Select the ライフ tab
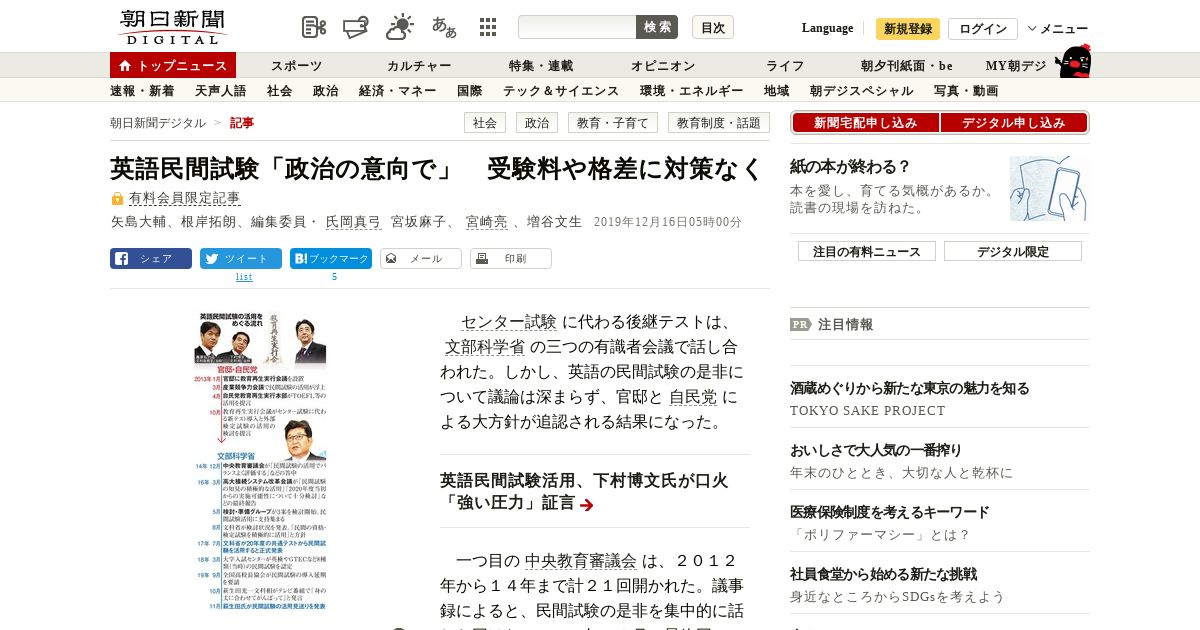Viewport: 1200px width, 630px height. [785, 66]
